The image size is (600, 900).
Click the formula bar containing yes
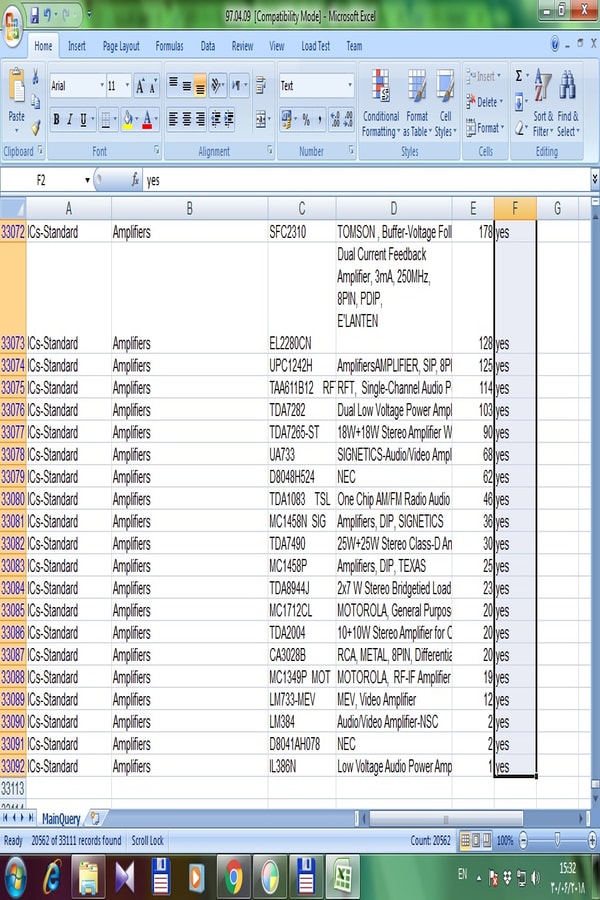(365, 180)
